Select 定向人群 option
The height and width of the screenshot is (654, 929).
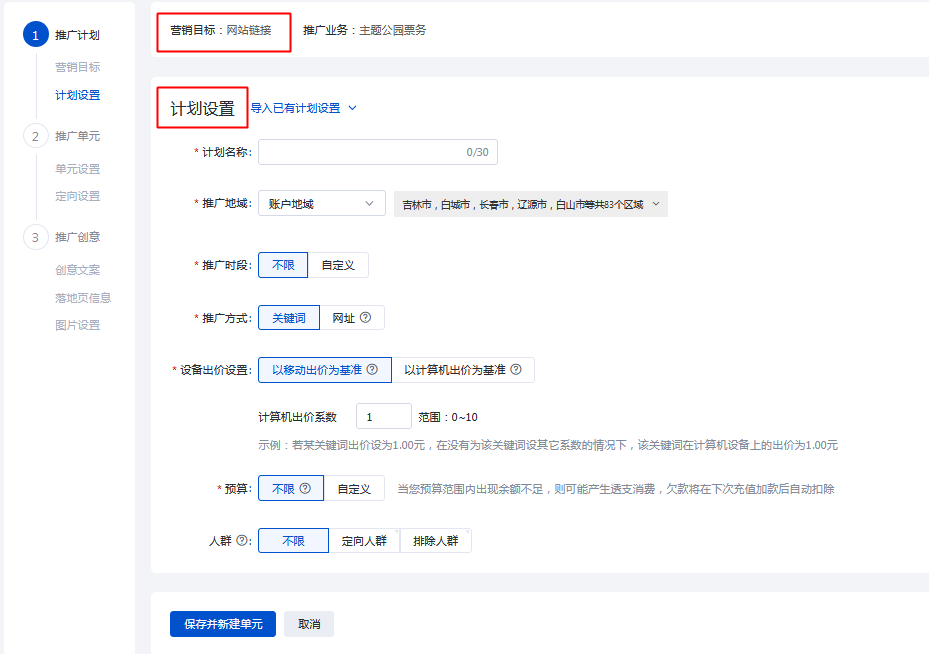pyautogui.click(x=364, y=540)
